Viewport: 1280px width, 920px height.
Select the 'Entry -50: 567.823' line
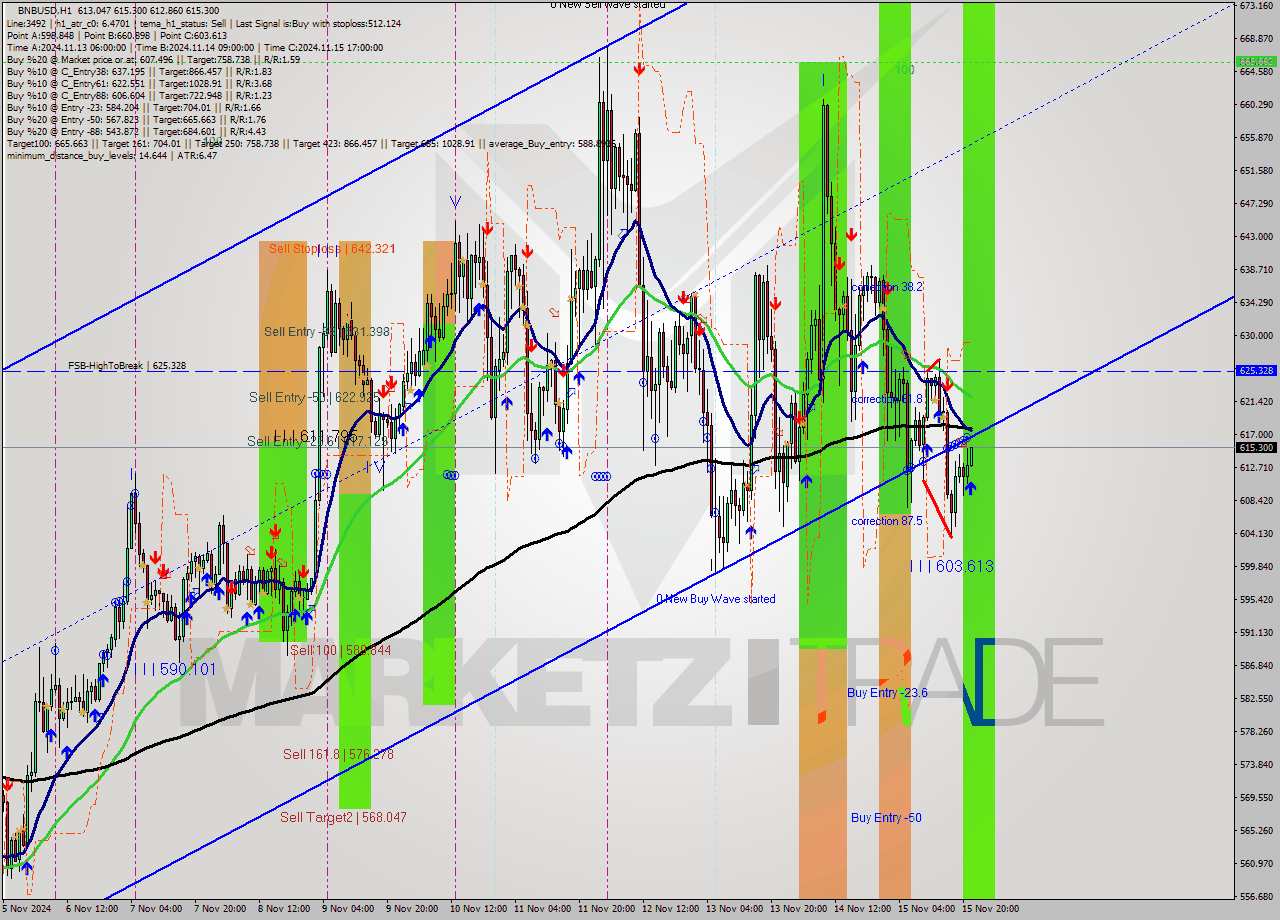136,119
